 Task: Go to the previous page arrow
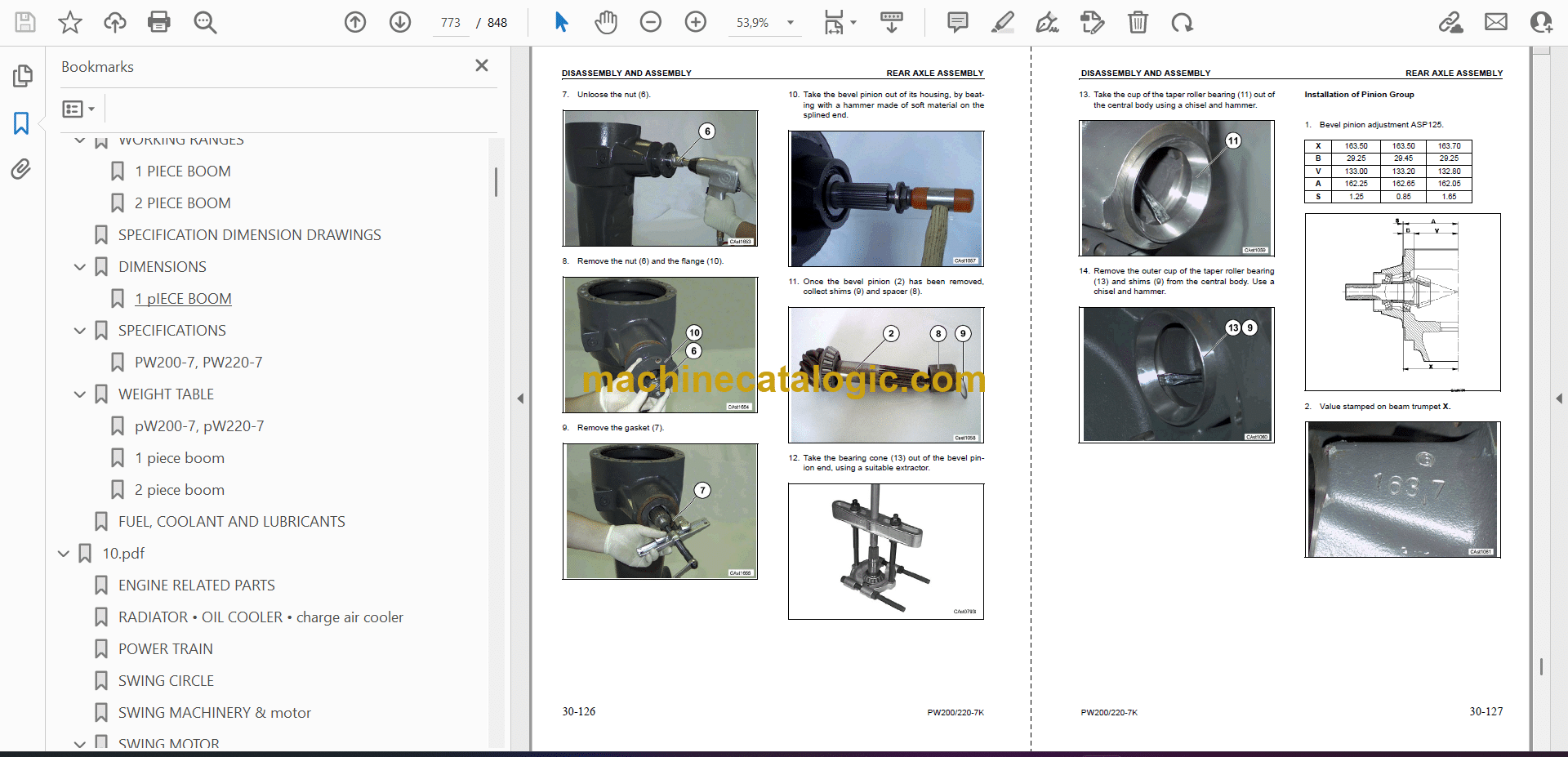[355, 22]
